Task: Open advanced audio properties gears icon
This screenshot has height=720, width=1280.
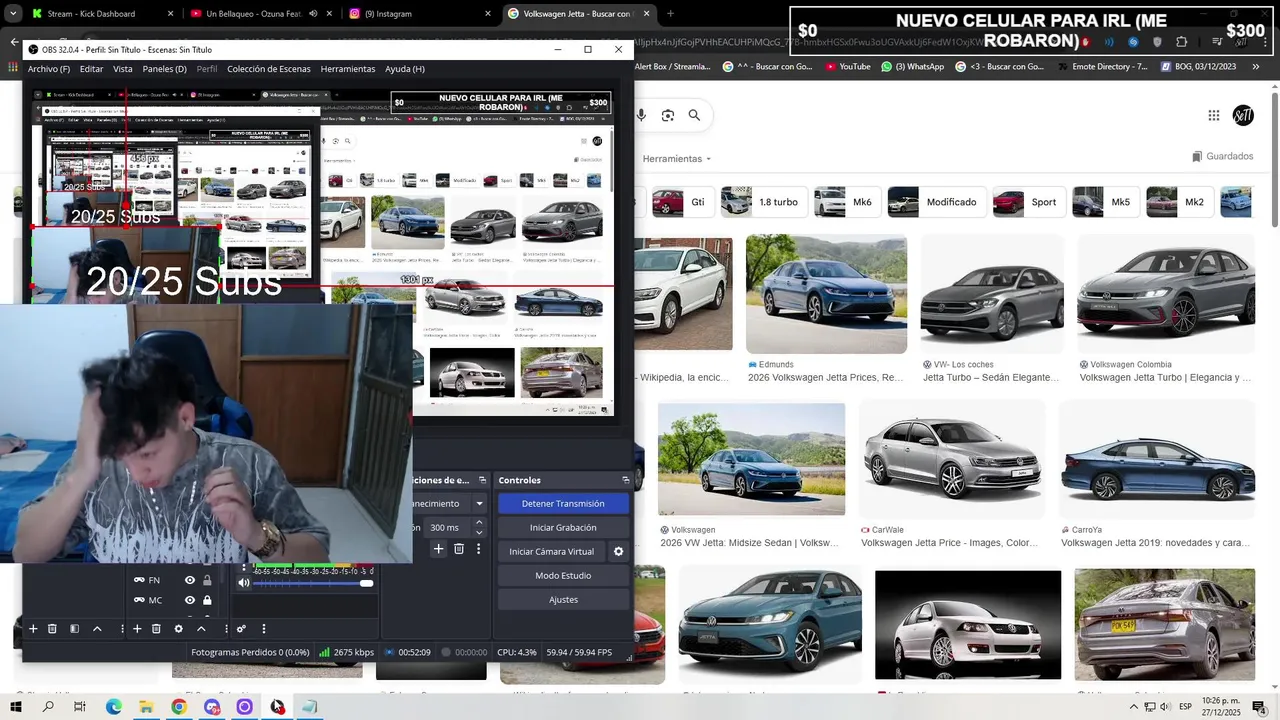Action: coord(241,629)
